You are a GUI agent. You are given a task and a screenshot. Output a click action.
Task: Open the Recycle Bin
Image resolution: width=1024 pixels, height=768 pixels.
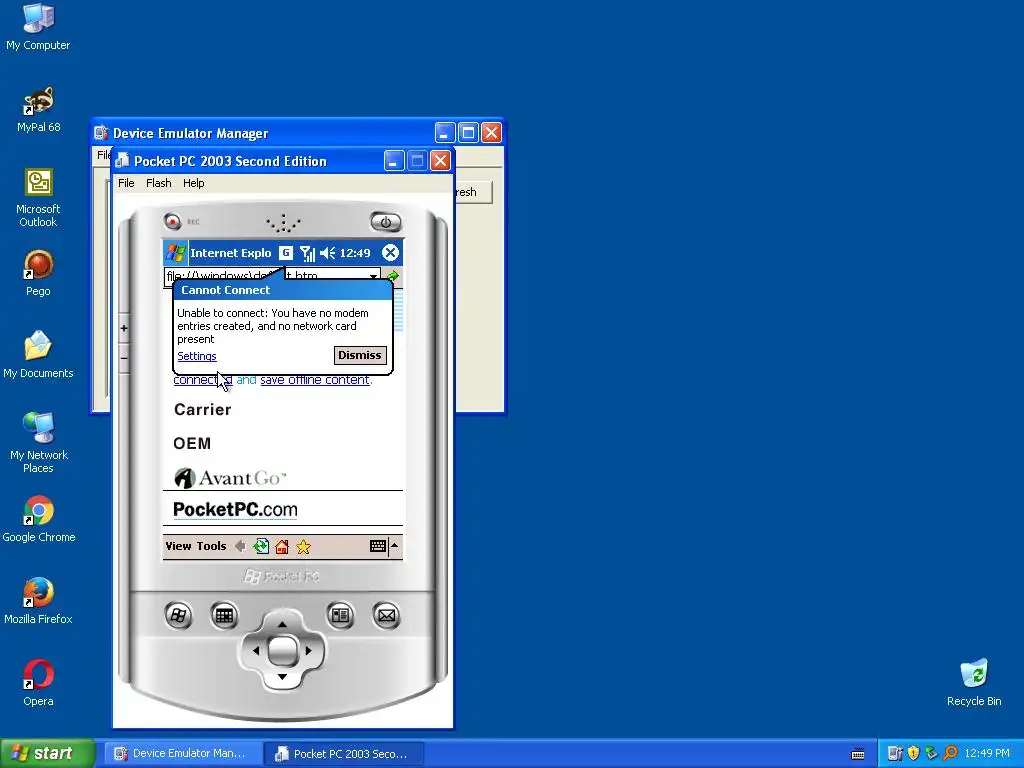[x=974, y=683]
